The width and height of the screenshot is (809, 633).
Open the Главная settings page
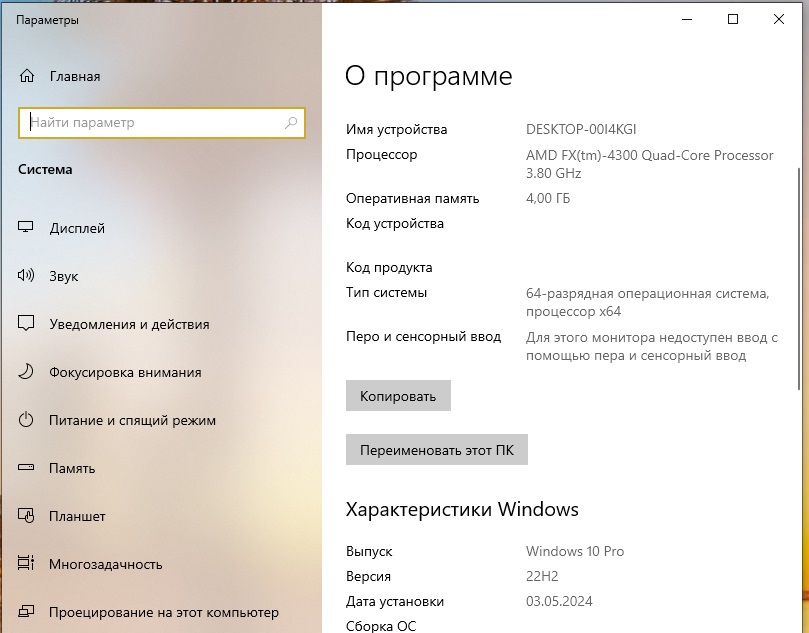pyautogui.click(x=75, y=76)
